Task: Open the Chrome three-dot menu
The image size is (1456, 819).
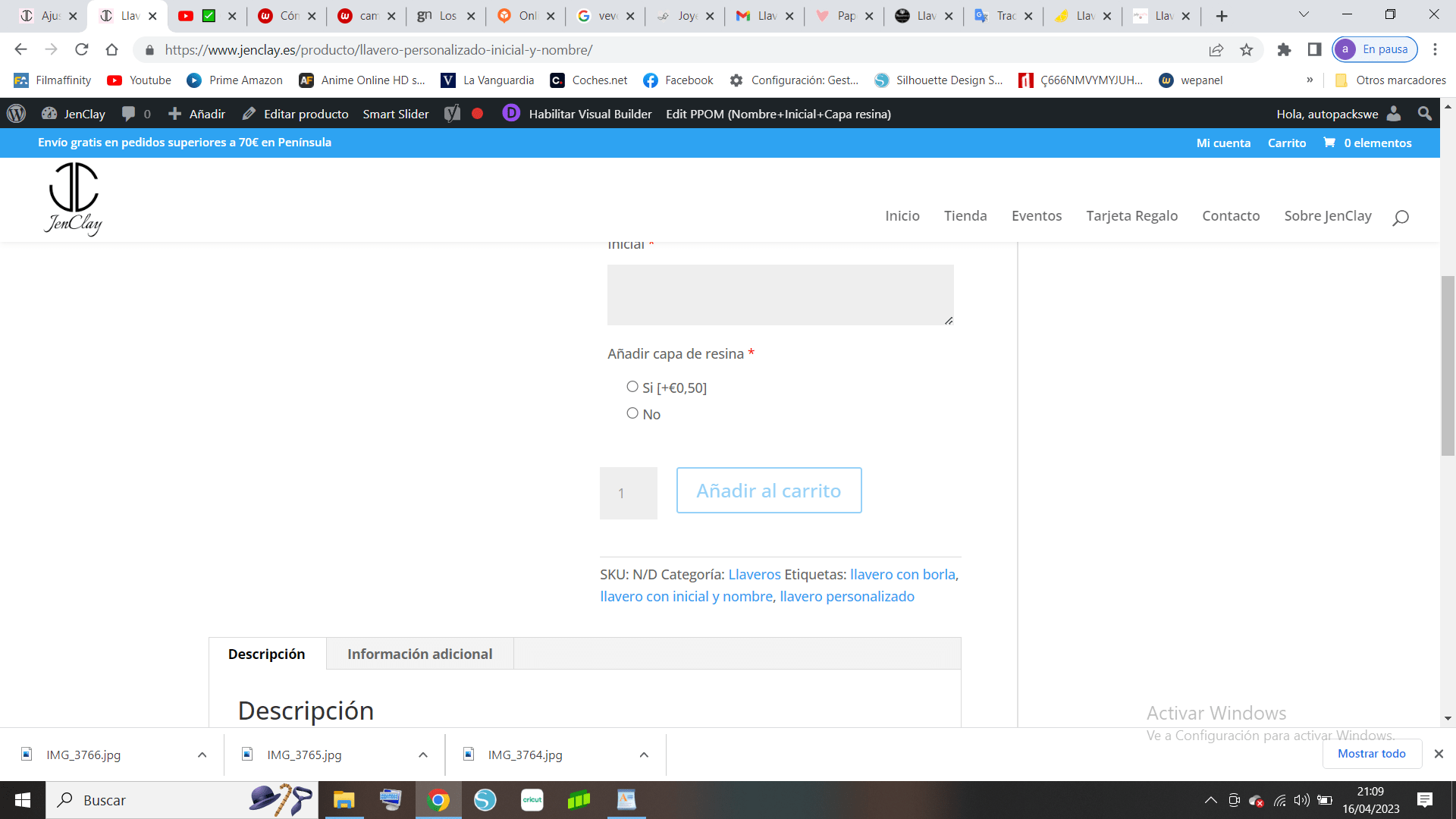Action: pyautogui.click(x=1435, y=50)
